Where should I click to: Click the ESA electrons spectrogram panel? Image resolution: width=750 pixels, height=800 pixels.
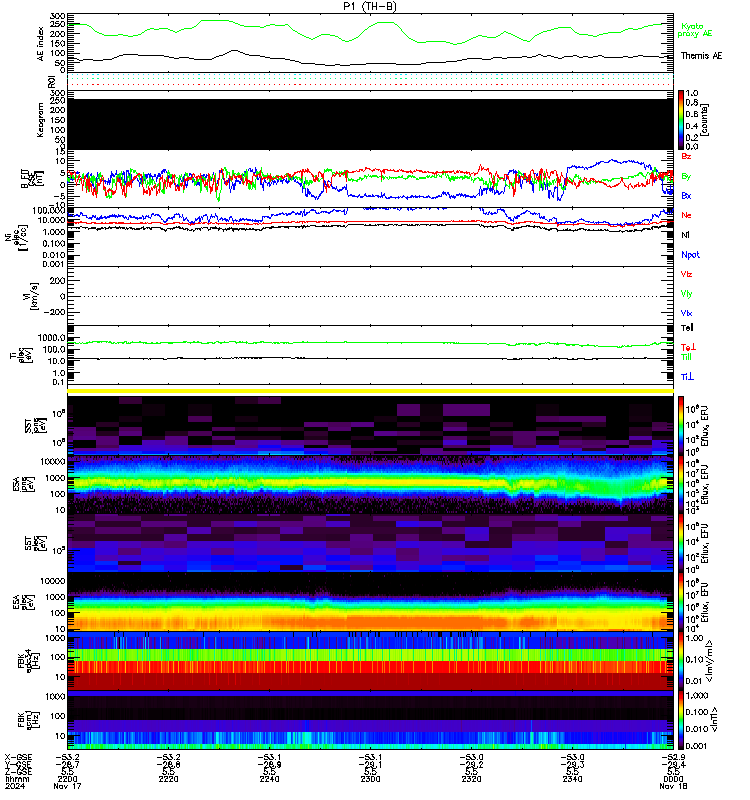[370, 601]
